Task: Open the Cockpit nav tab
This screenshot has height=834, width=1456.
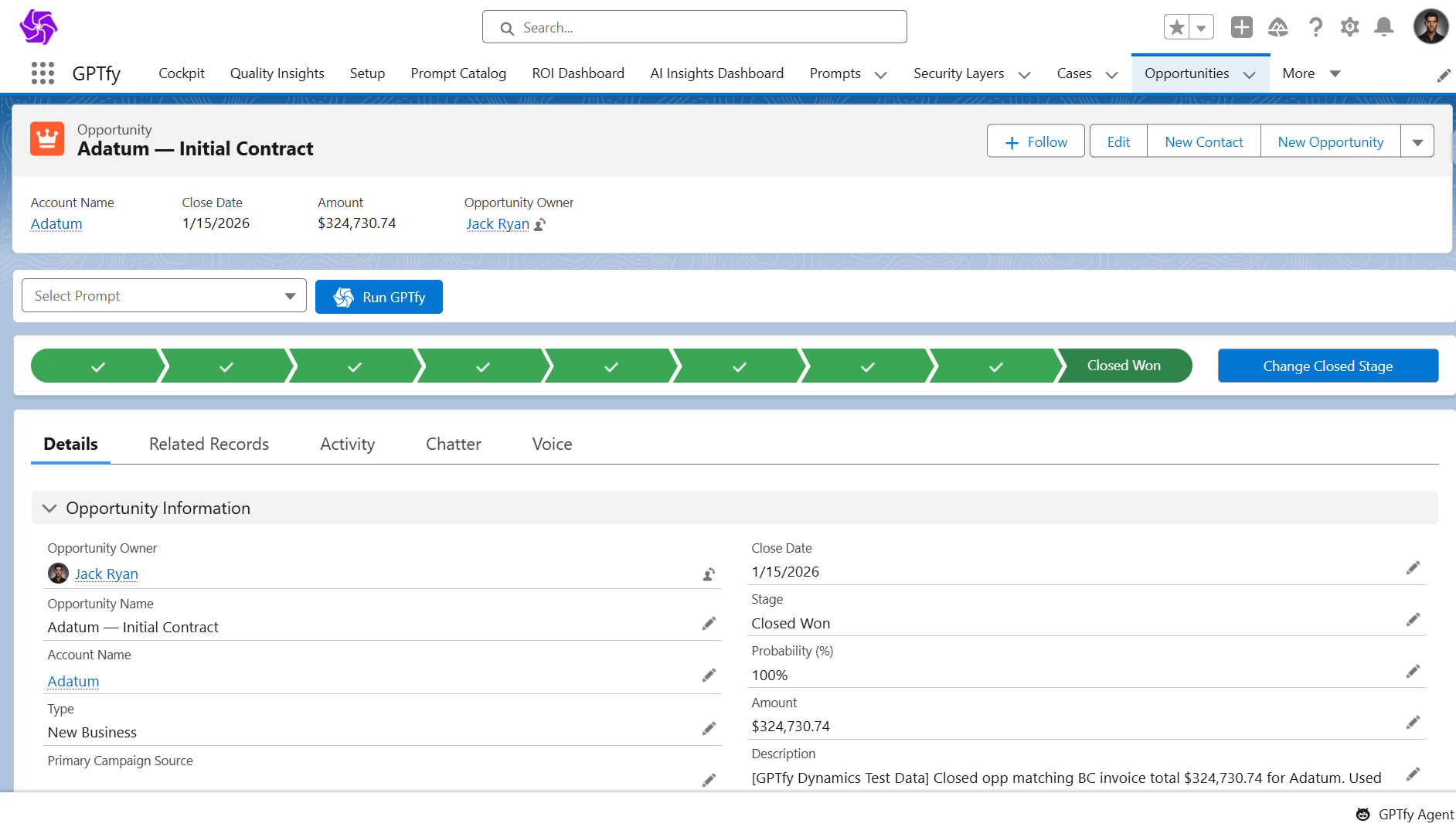Action: [181, 73]
